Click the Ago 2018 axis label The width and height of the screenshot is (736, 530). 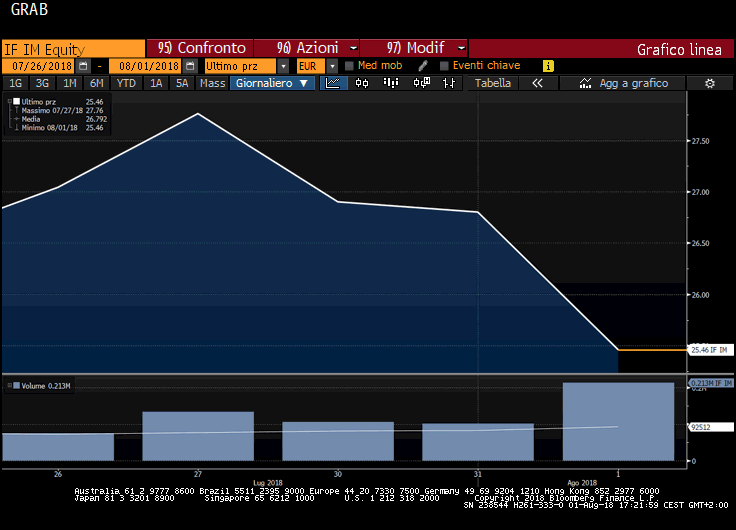click(x=582, y=483)
